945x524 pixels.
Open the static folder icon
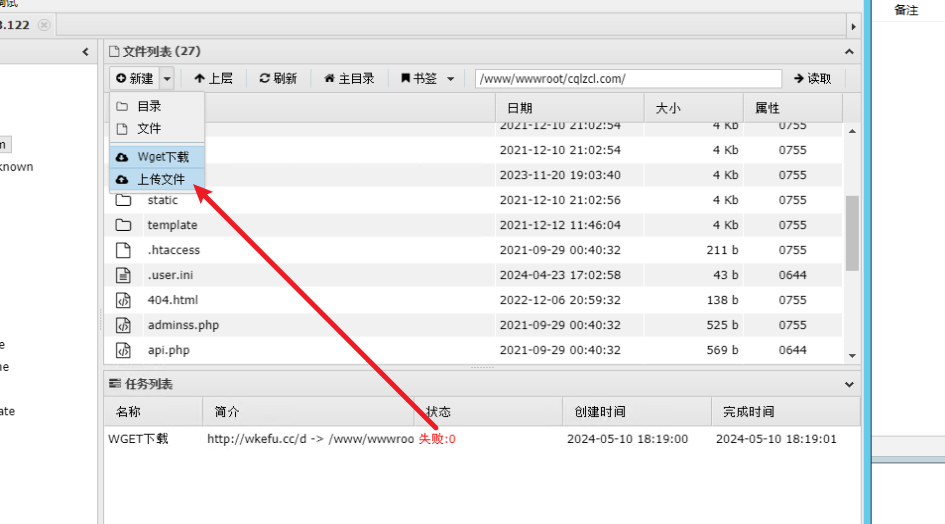pyautogui.click(x=123, y=200)
